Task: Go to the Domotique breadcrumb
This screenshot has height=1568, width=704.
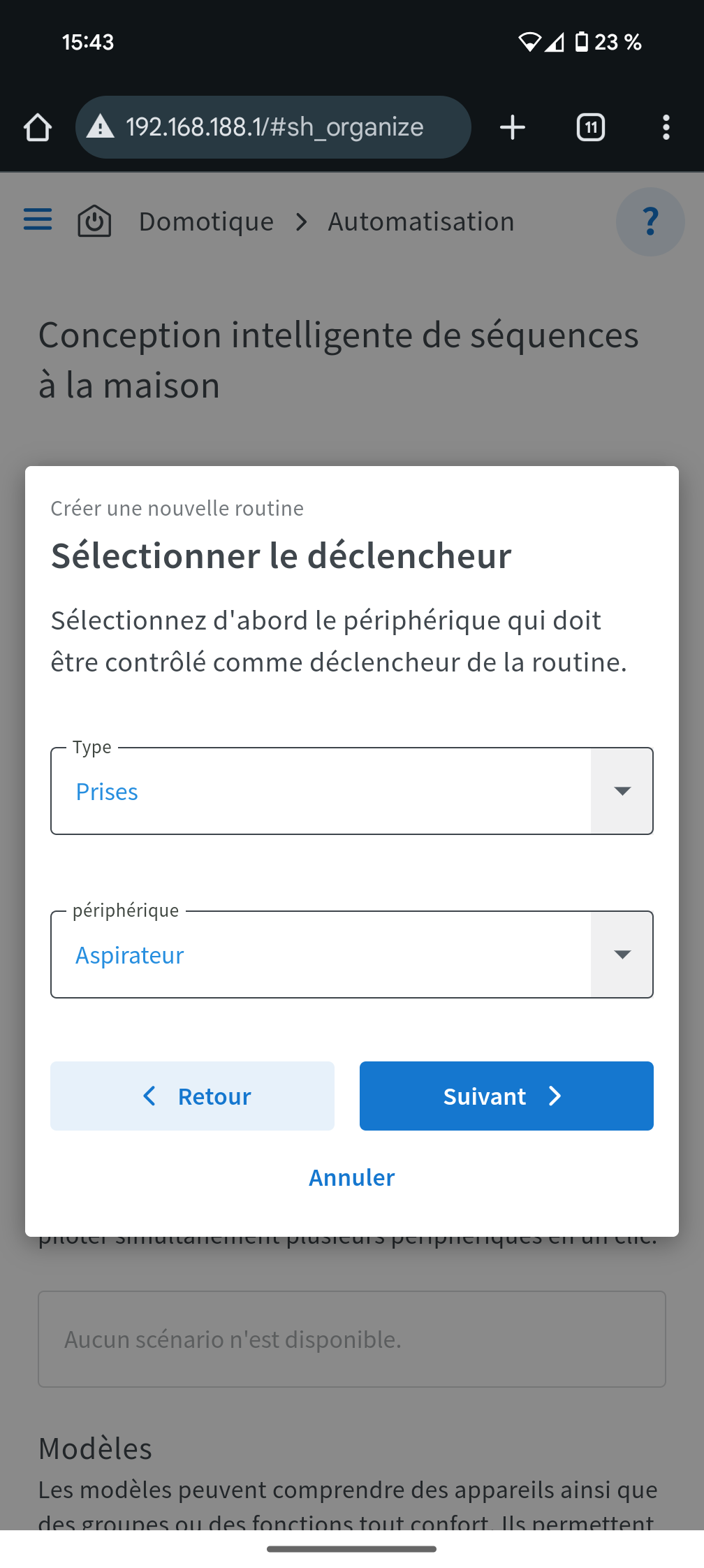Action: tap(206, 222)
